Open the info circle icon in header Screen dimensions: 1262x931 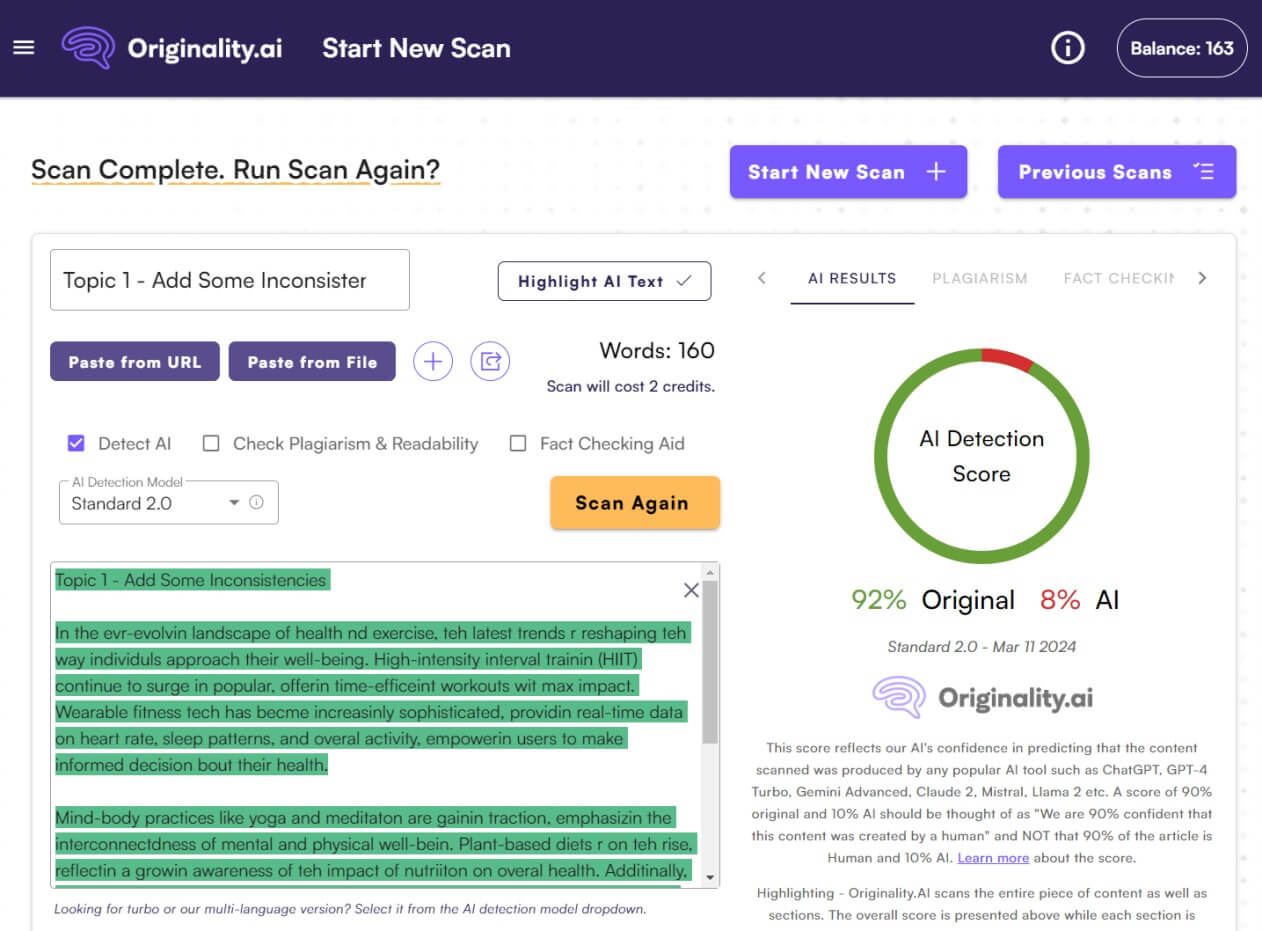1068,48
